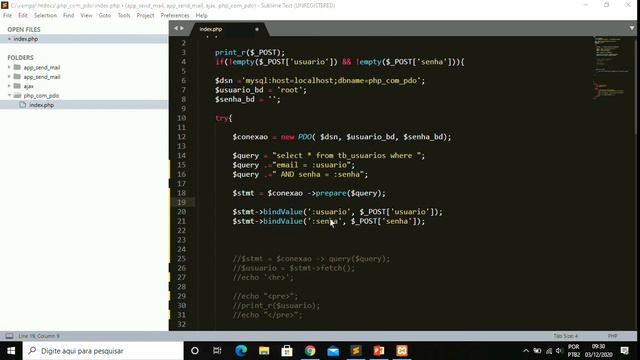The width and height of the screenshot is (640, 360).
Task: Select index.php under Open Files
Action: point(84,39)
